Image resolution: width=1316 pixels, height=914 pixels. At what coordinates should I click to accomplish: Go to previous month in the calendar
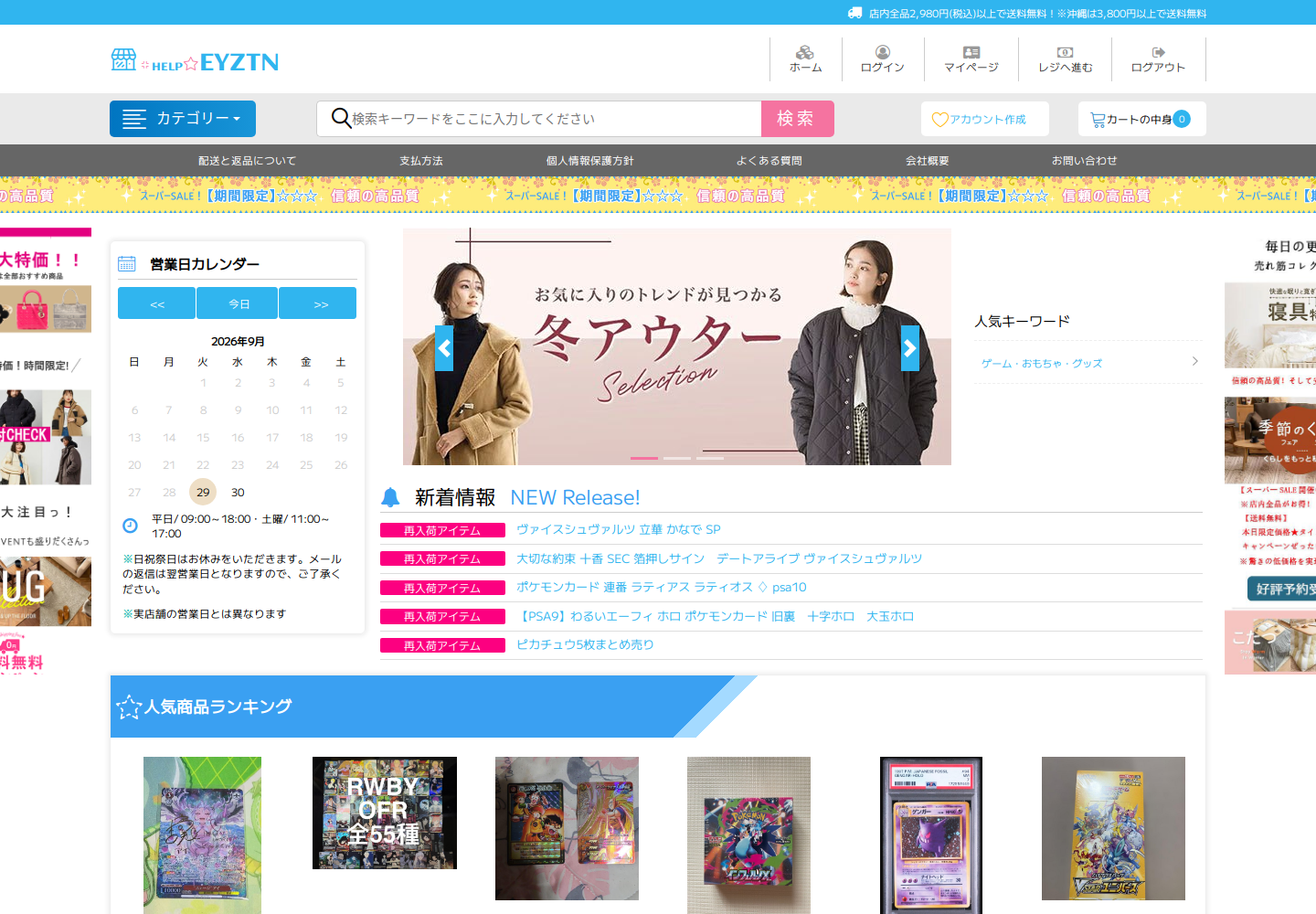156,303
